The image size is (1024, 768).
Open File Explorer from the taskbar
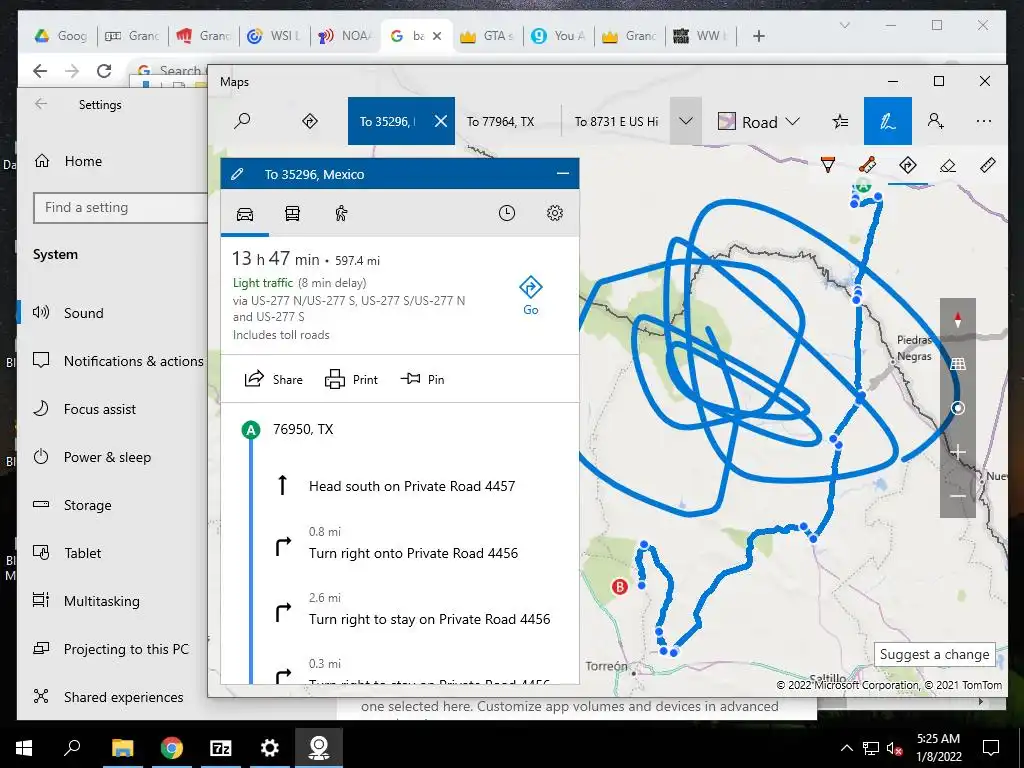[x=122, y=748]
